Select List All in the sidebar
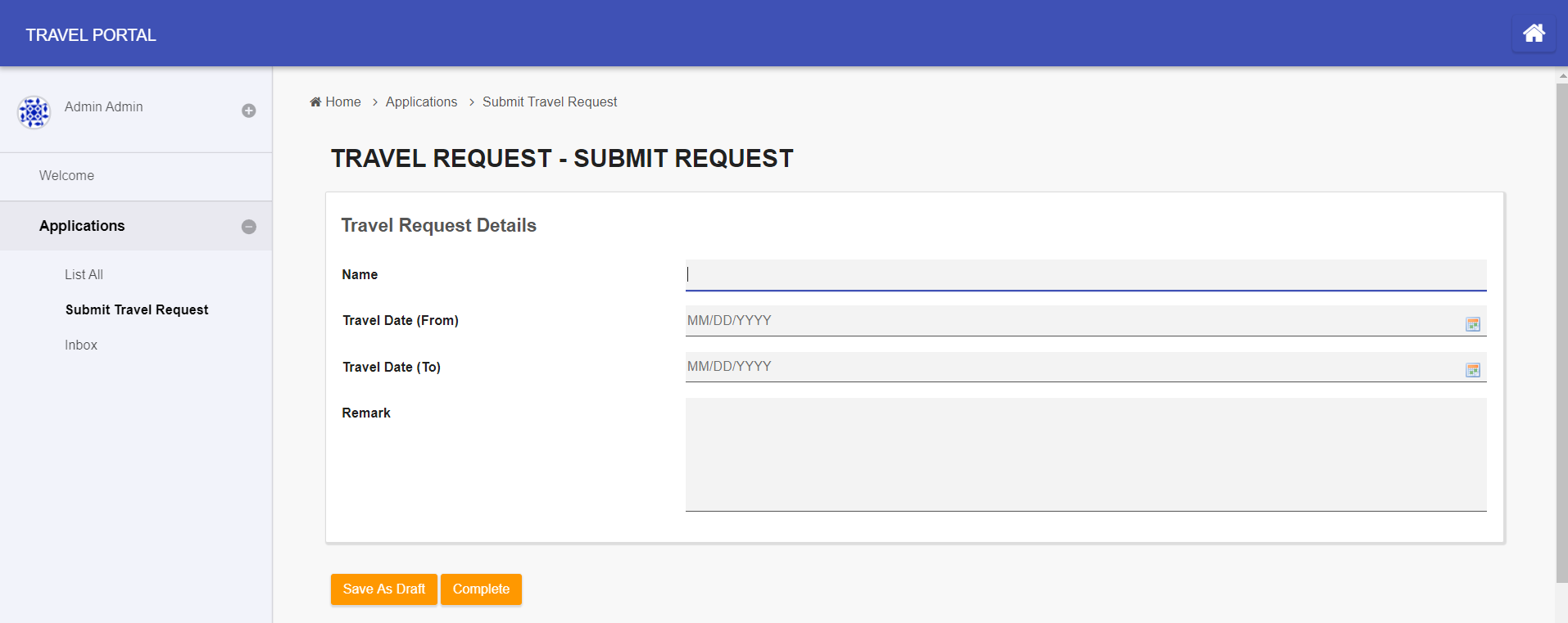Screen dimensions: 1568x623 [x=84, y=275]
